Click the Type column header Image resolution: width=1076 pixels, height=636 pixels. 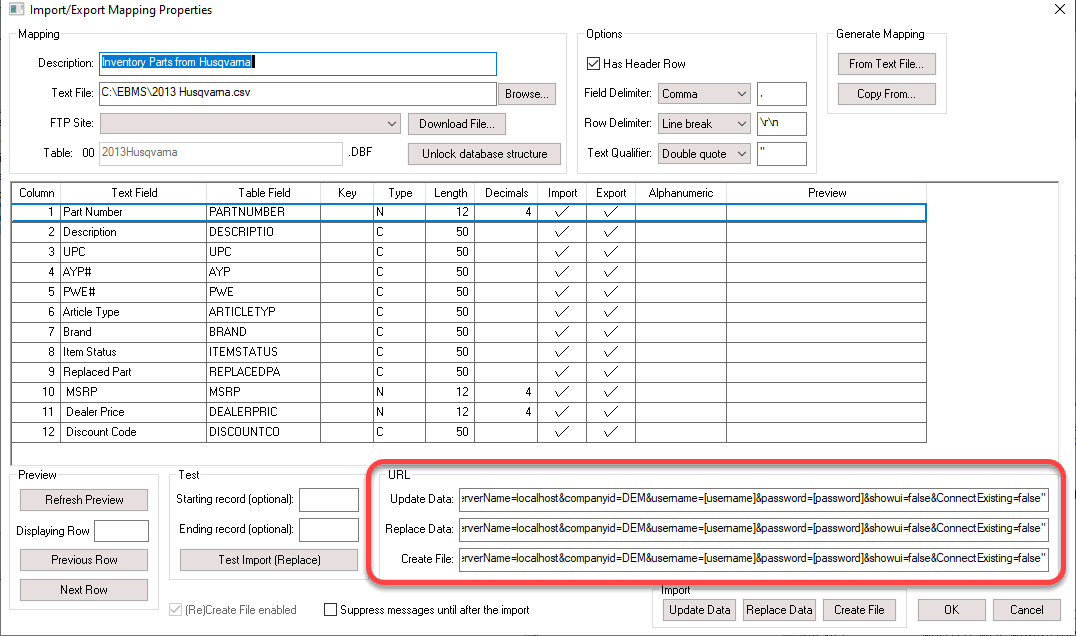coord(400,193)
